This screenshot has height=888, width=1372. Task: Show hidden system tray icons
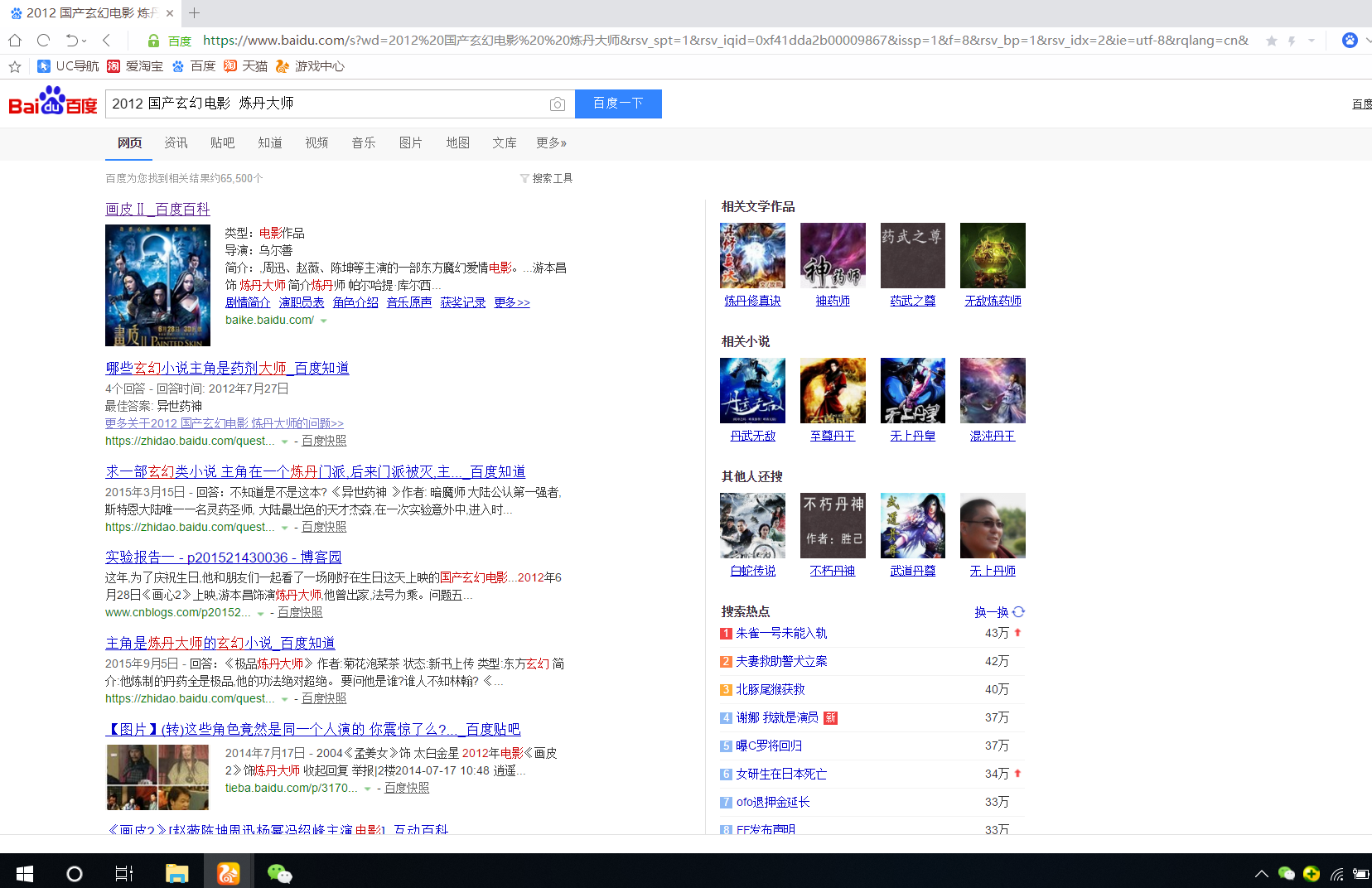1261,874
